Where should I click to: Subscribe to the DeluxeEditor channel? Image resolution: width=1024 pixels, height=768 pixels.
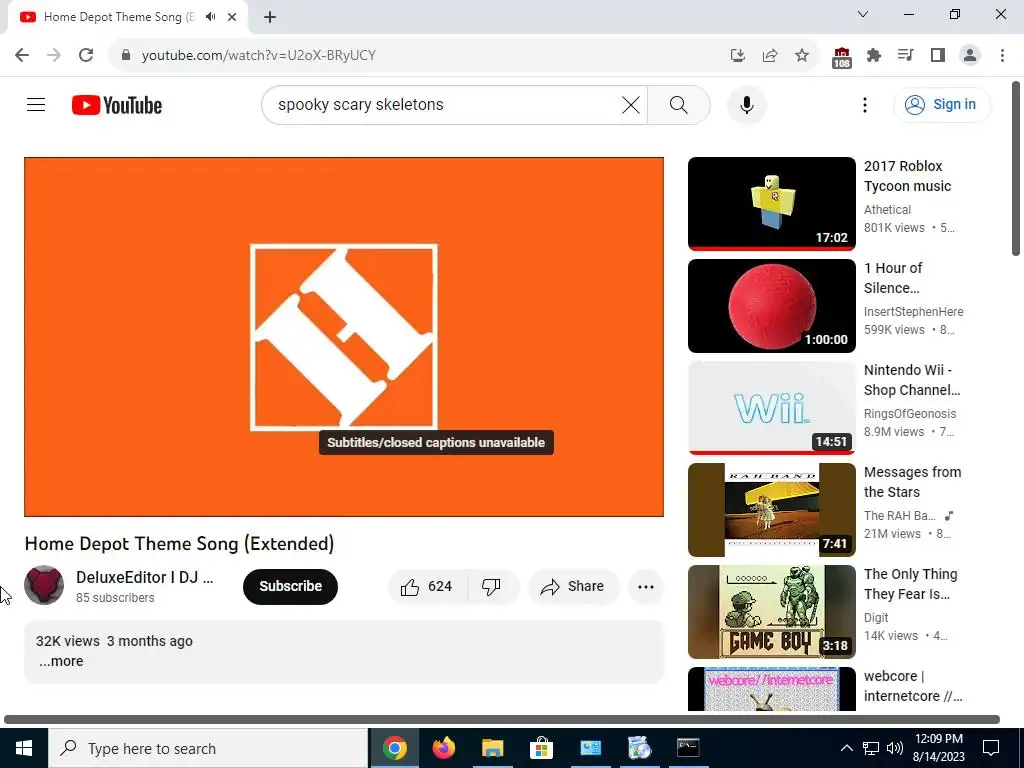[290, 586]
